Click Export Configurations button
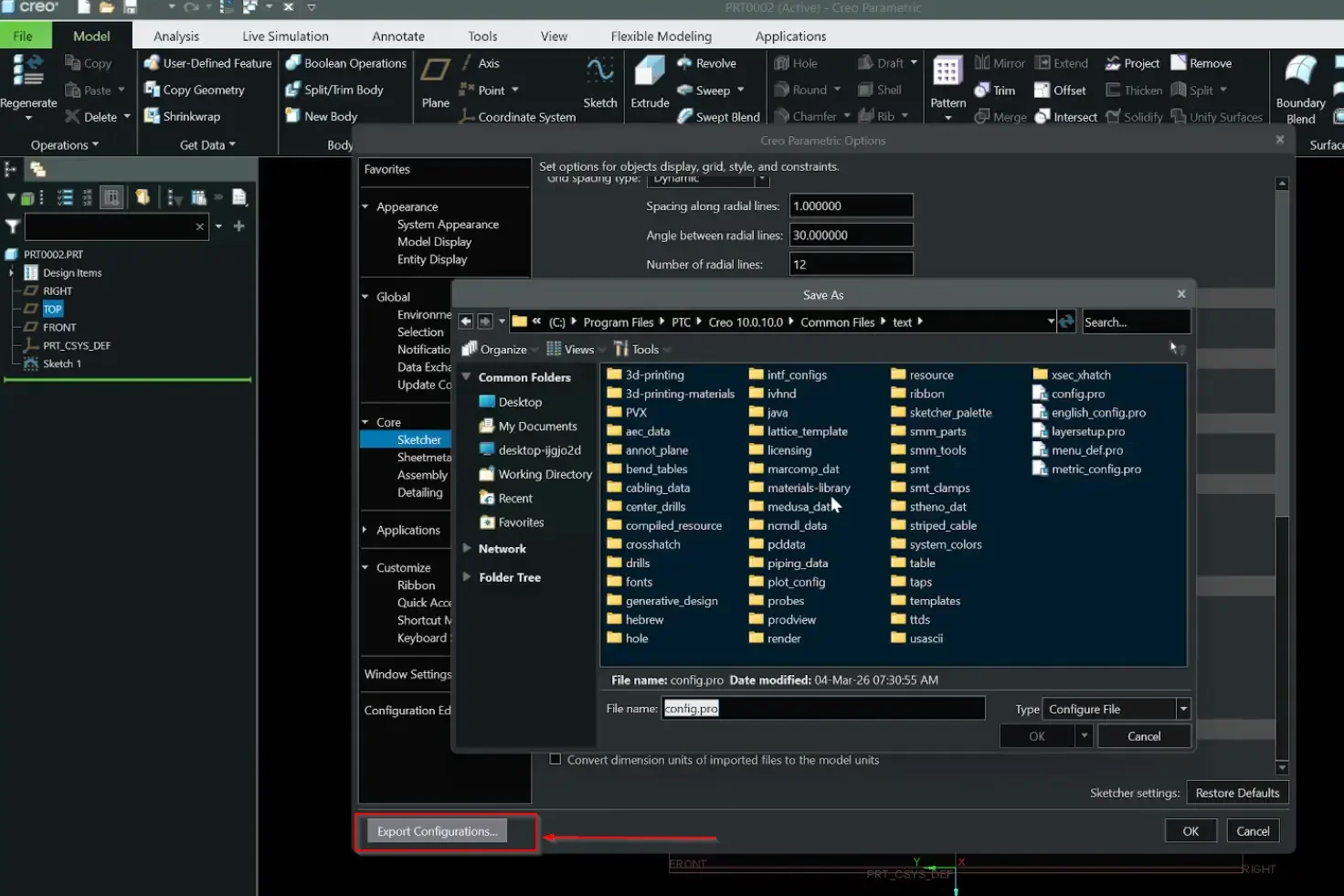 pyautogui.click(x=437, y=831)
